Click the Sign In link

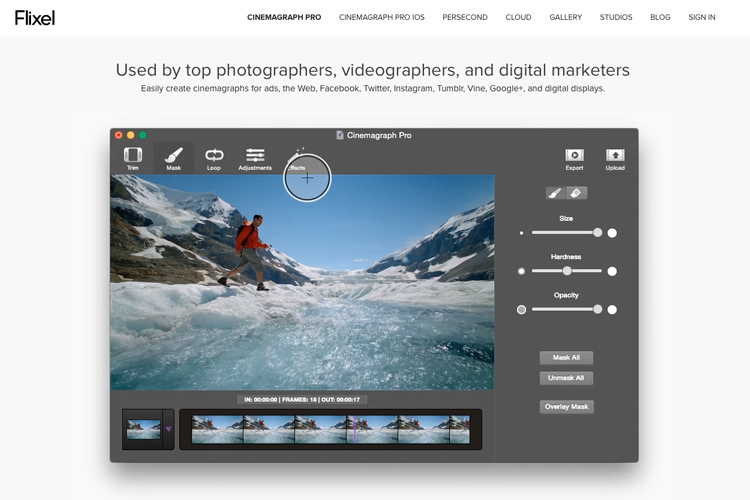tap(702, 17)
